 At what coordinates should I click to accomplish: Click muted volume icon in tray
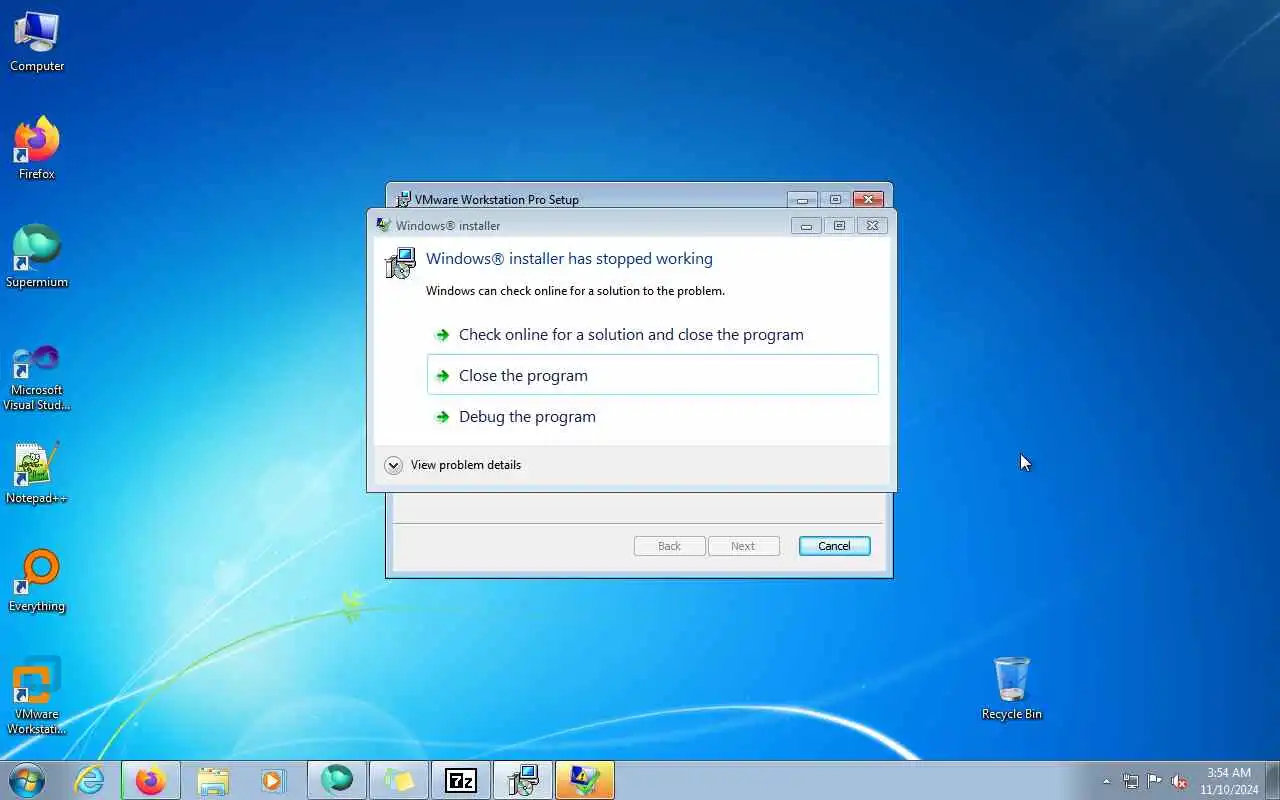tap(1180, 781)
